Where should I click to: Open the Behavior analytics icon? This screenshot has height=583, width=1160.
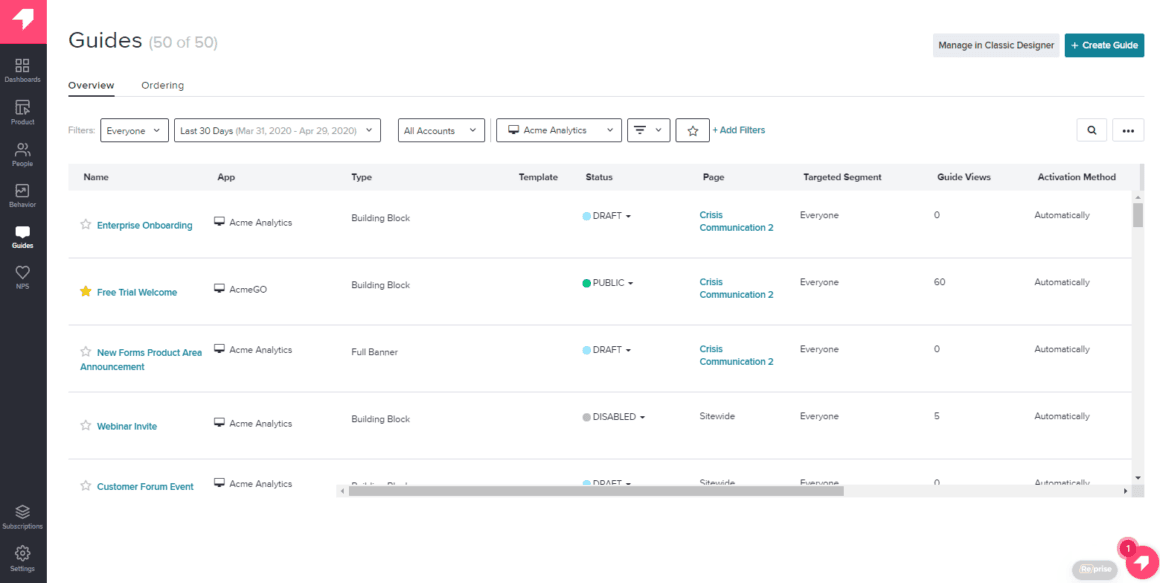tap(22, 195)
